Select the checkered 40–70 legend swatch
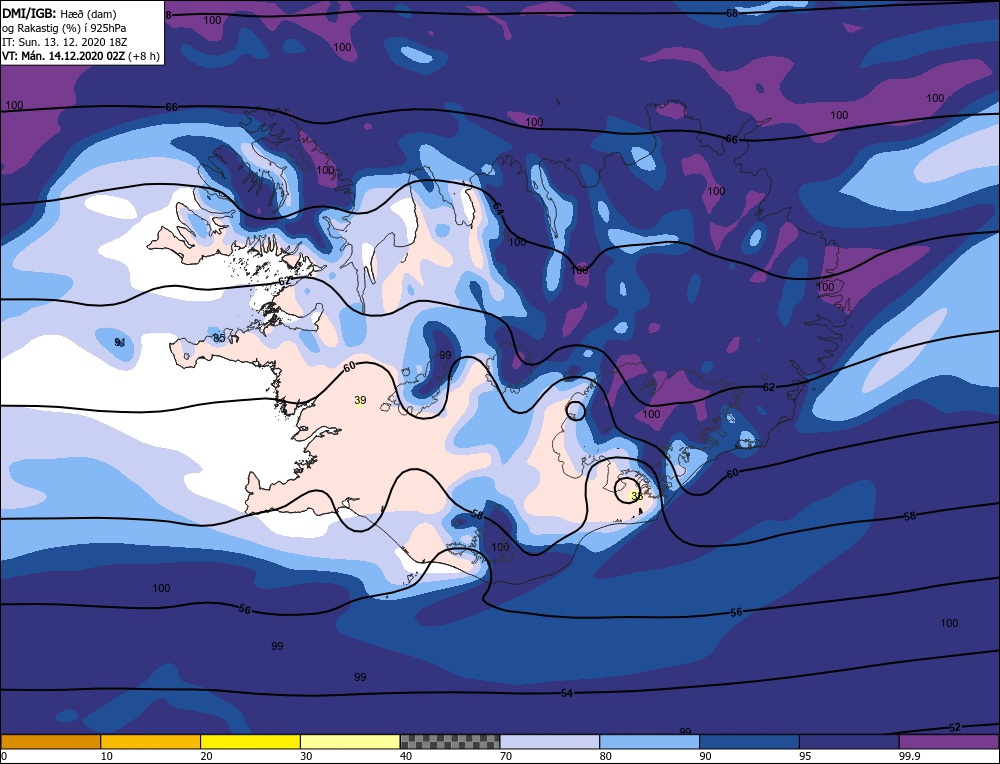This screenshot has height=764, width=1000. point(450,741)
